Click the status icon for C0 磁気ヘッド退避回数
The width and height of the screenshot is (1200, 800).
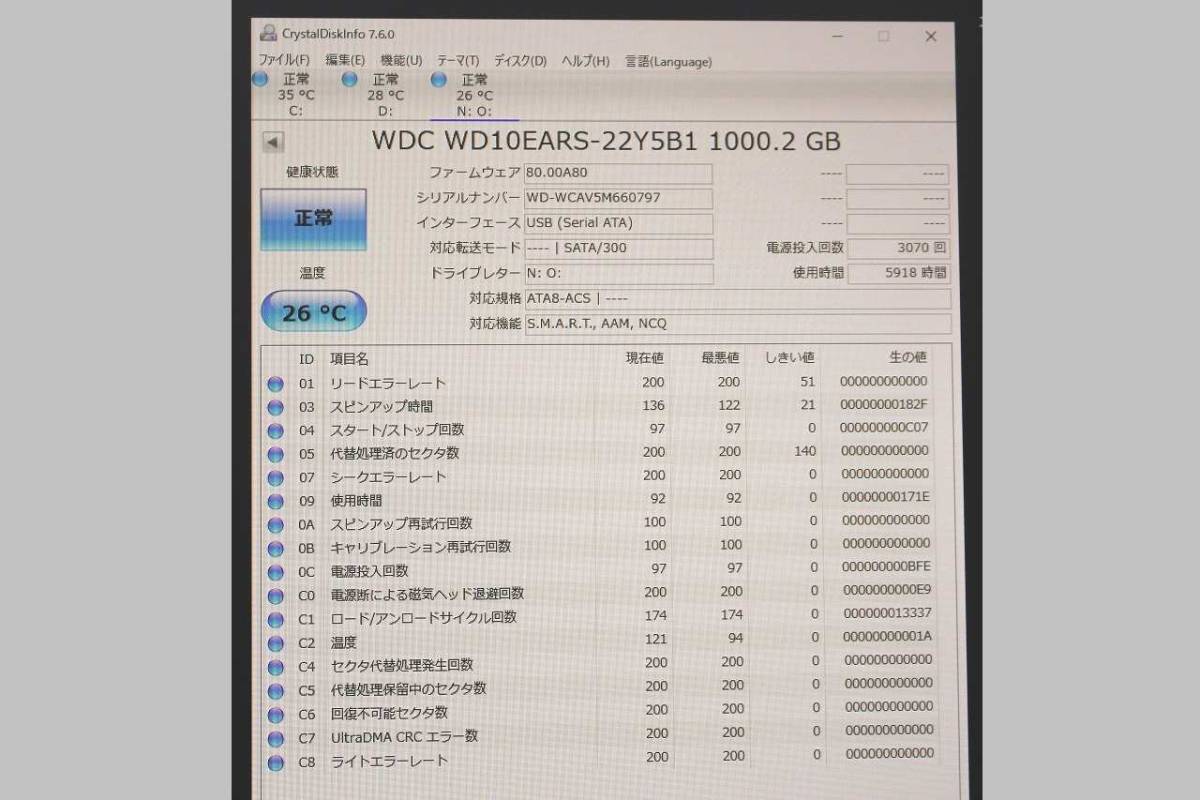pyautogui.click(x=275, y=596)
